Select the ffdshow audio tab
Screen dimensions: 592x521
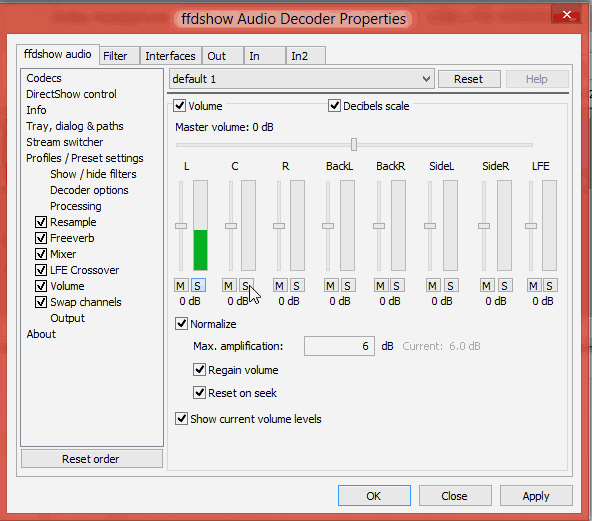[x=57, y=54]
